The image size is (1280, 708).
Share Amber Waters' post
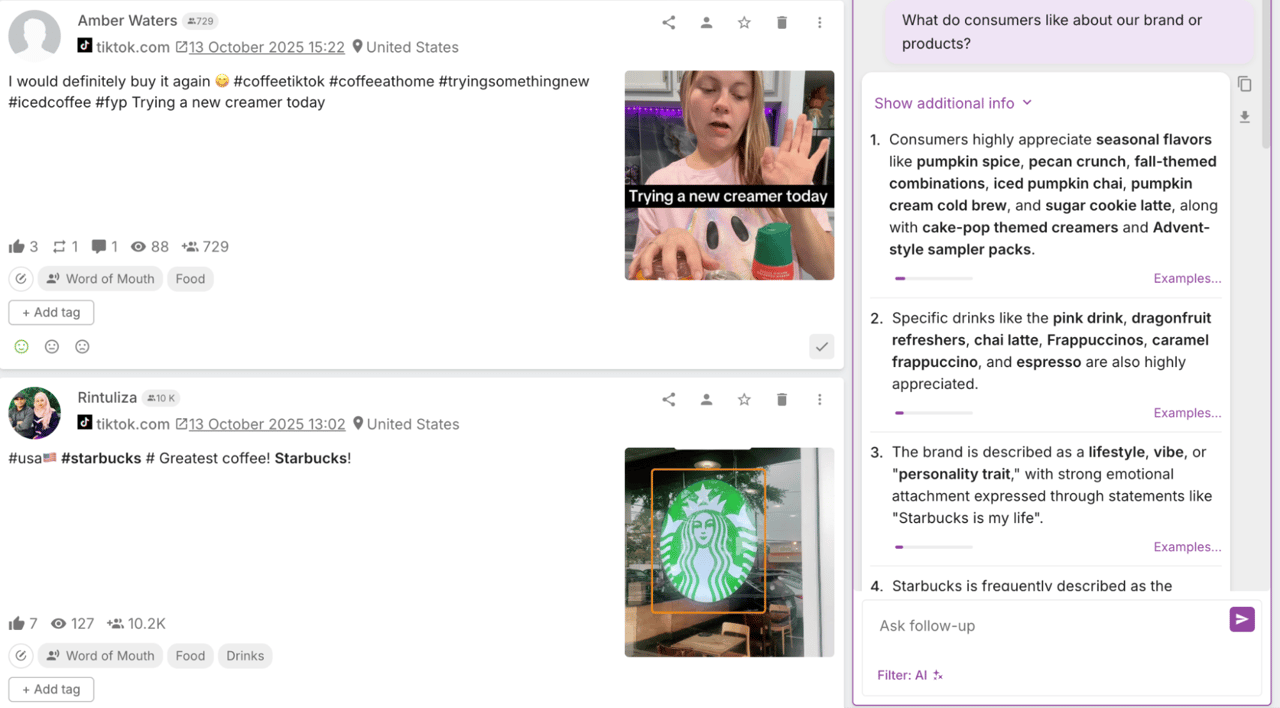coord(668,23)
